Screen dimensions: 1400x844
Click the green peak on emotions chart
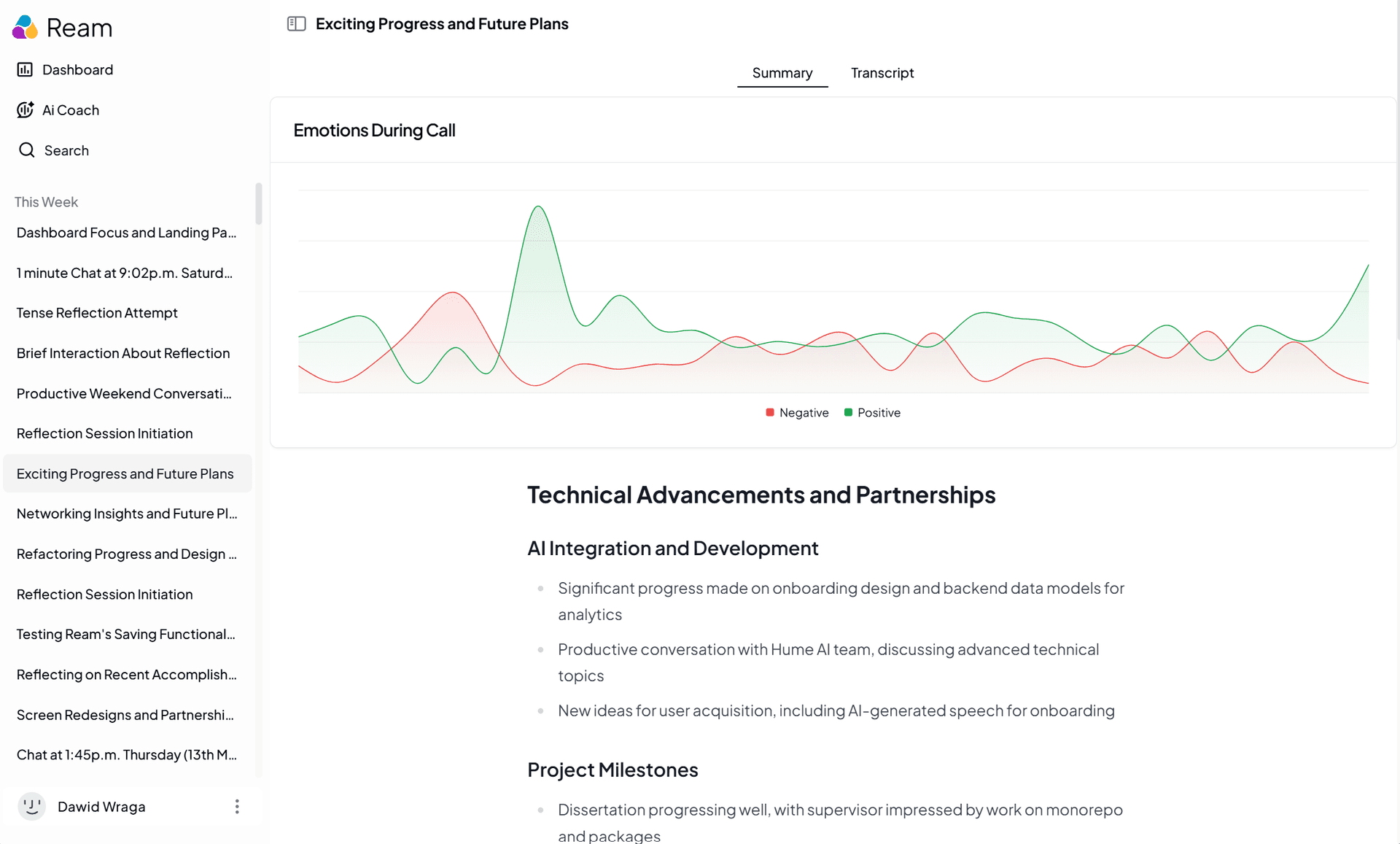pos(539,207)
